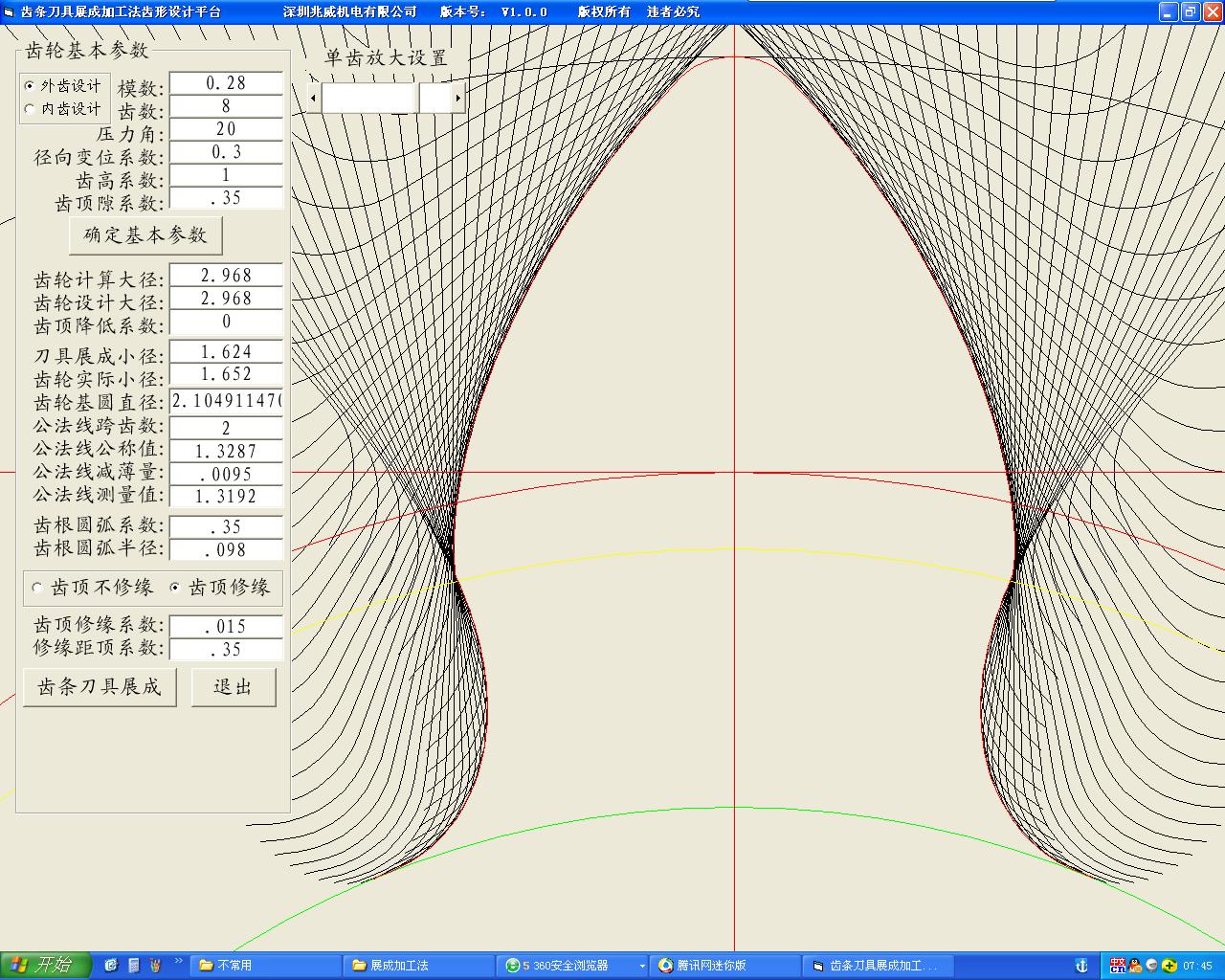This screenshot has height=980, width=1225.
Task: Click the 齿顶隙系数 input field
Action: (226, 198)
